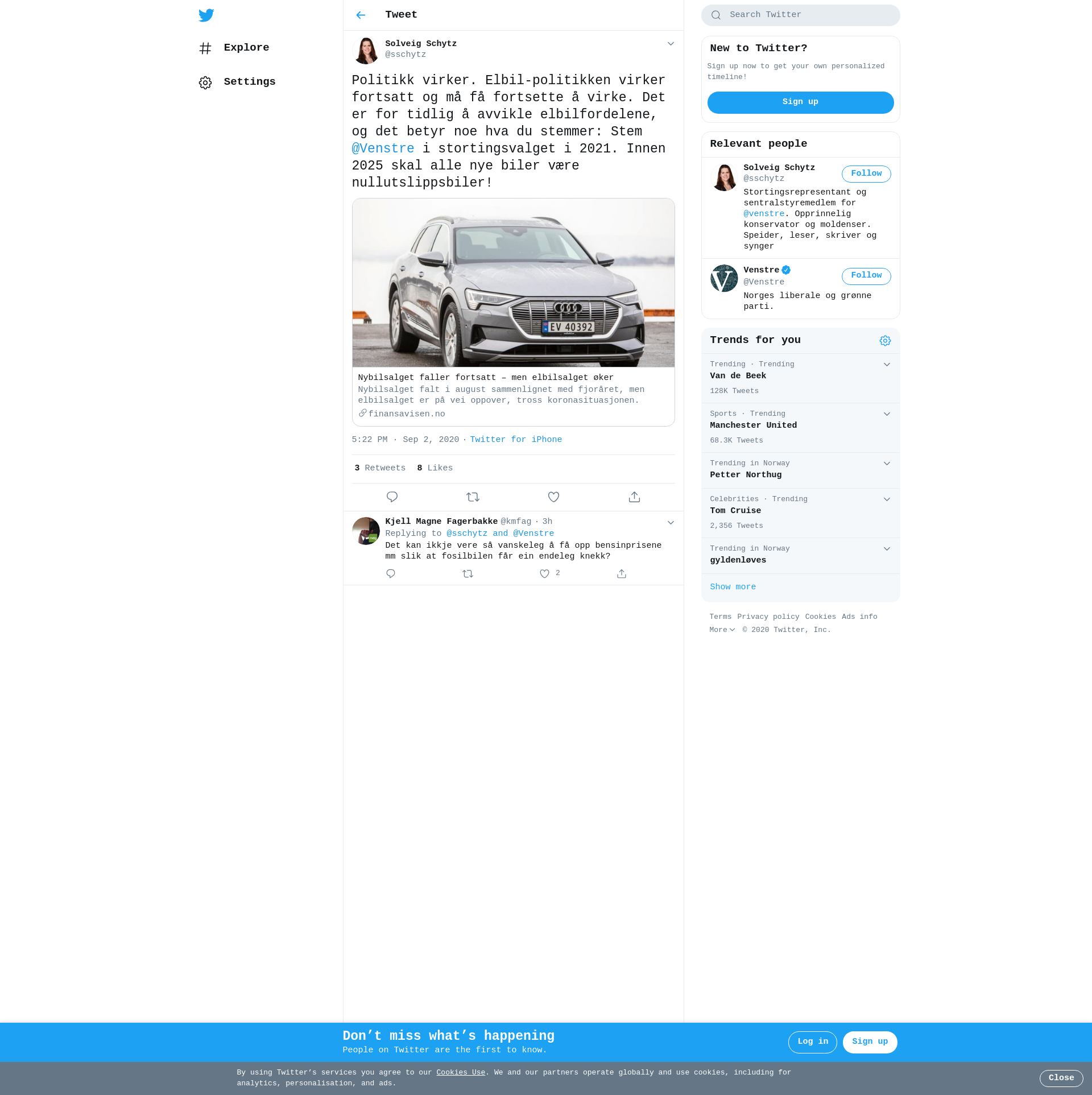The height and width of the screenshot is (1095, 1092).
Task: Expand the More footer dropdown
Action: tap(722, 630)
